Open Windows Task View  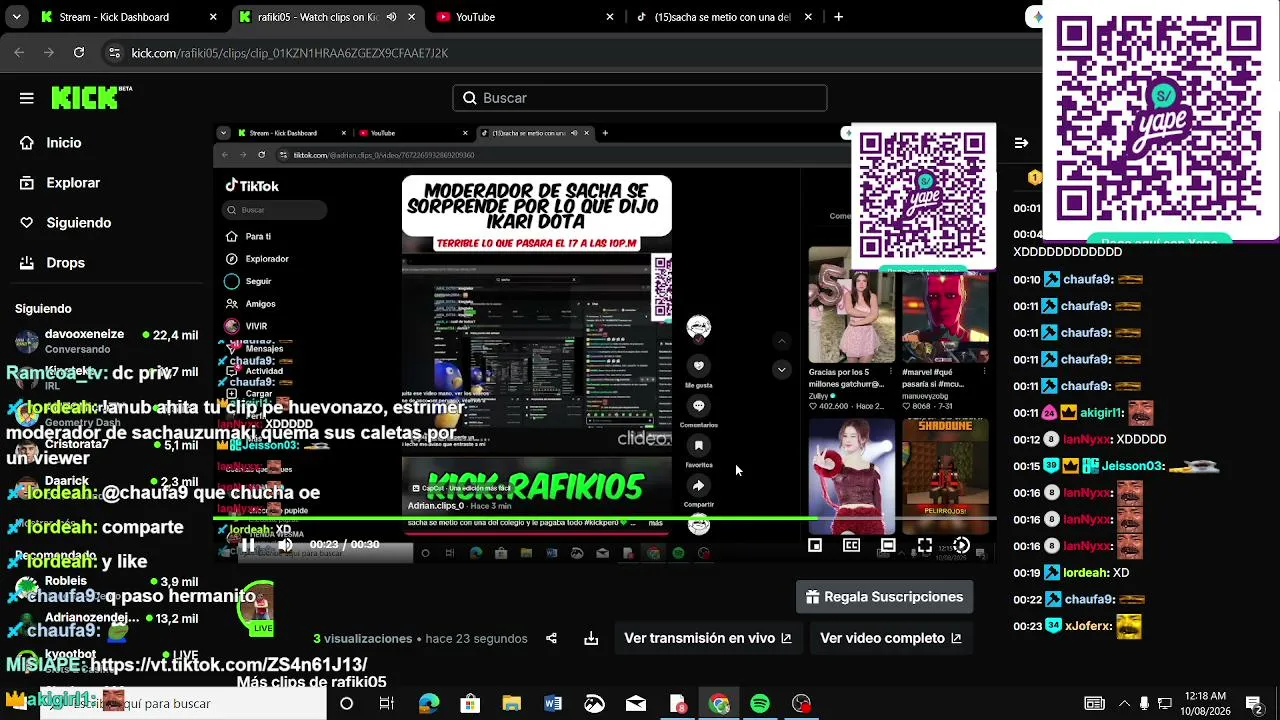(386, 704)
